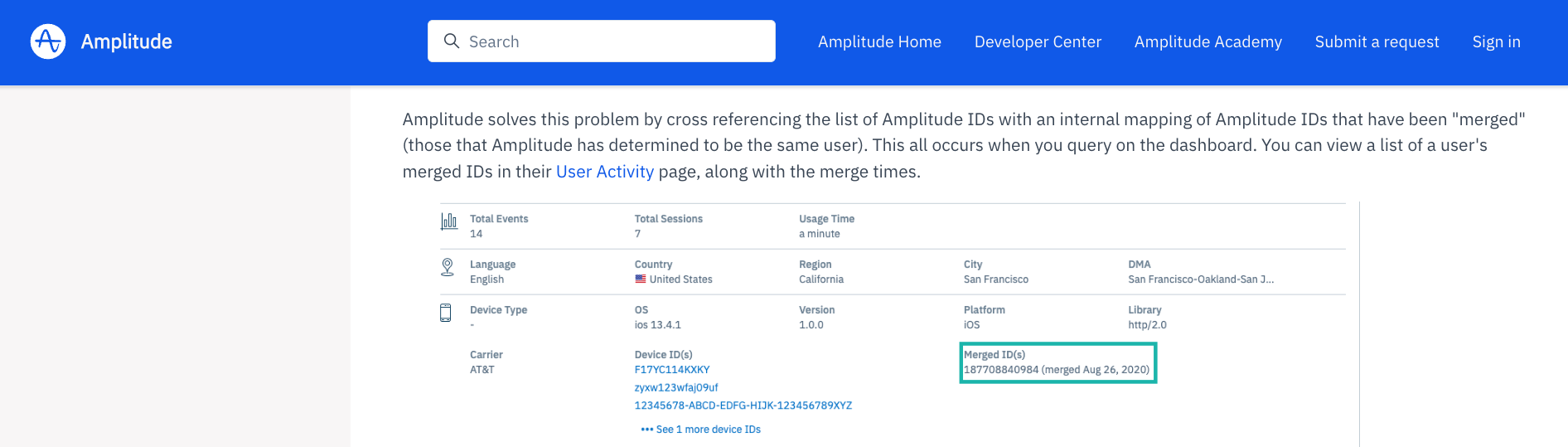This screenshot has height=447, width=1568.
Task: Click merged ID 187708840984 value
Action: click(x=1057, y=370)
